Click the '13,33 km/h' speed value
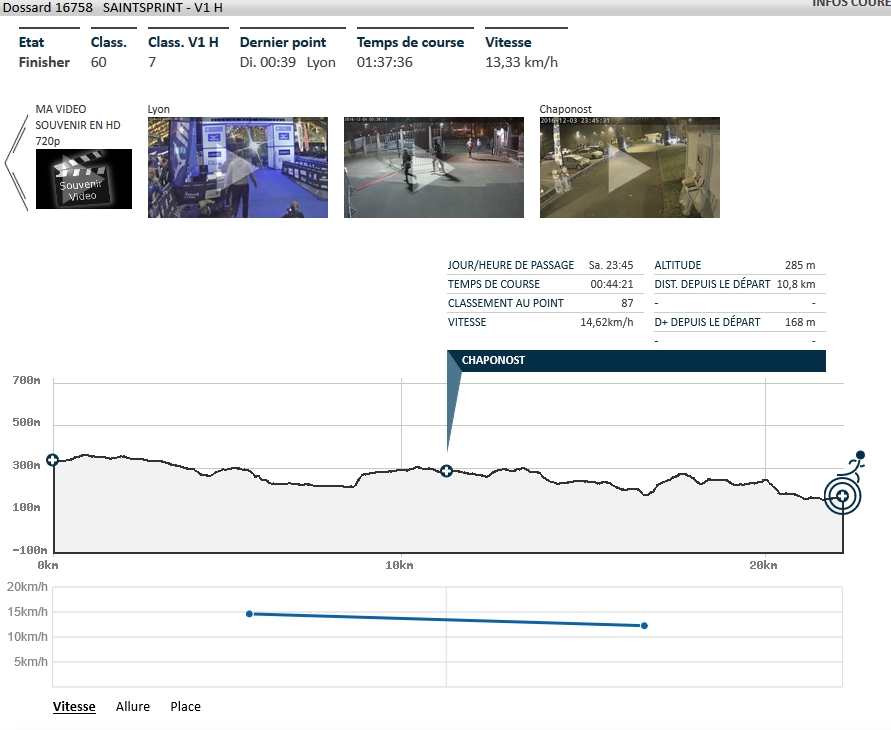Viewport: 891px width, 730px height. tap(522, 62)
